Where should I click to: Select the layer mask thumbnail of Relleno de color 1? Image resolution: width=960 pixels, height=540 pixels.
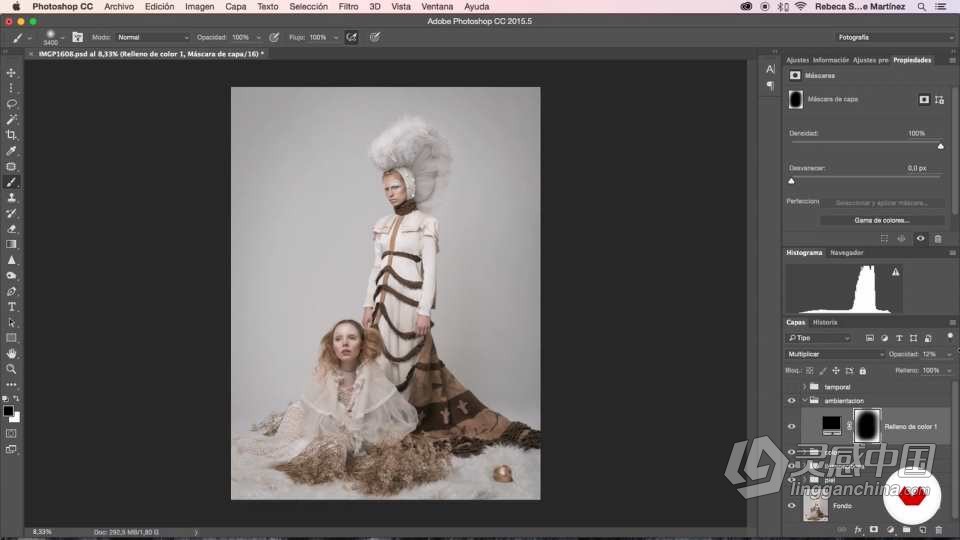tap(867, 426)
